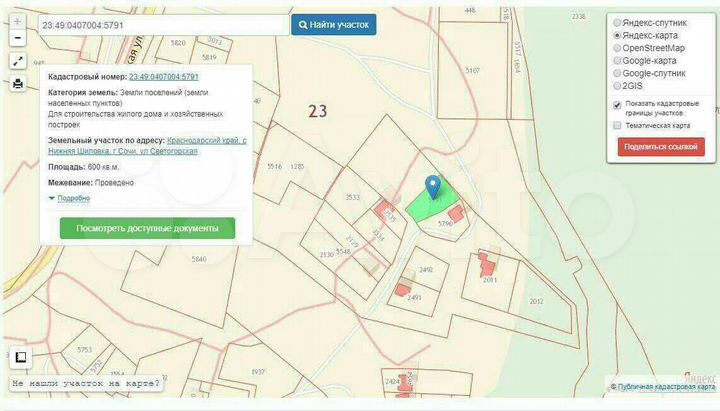
Task: Select OpenStreetMap base layer
Action: tap(616, 47)
